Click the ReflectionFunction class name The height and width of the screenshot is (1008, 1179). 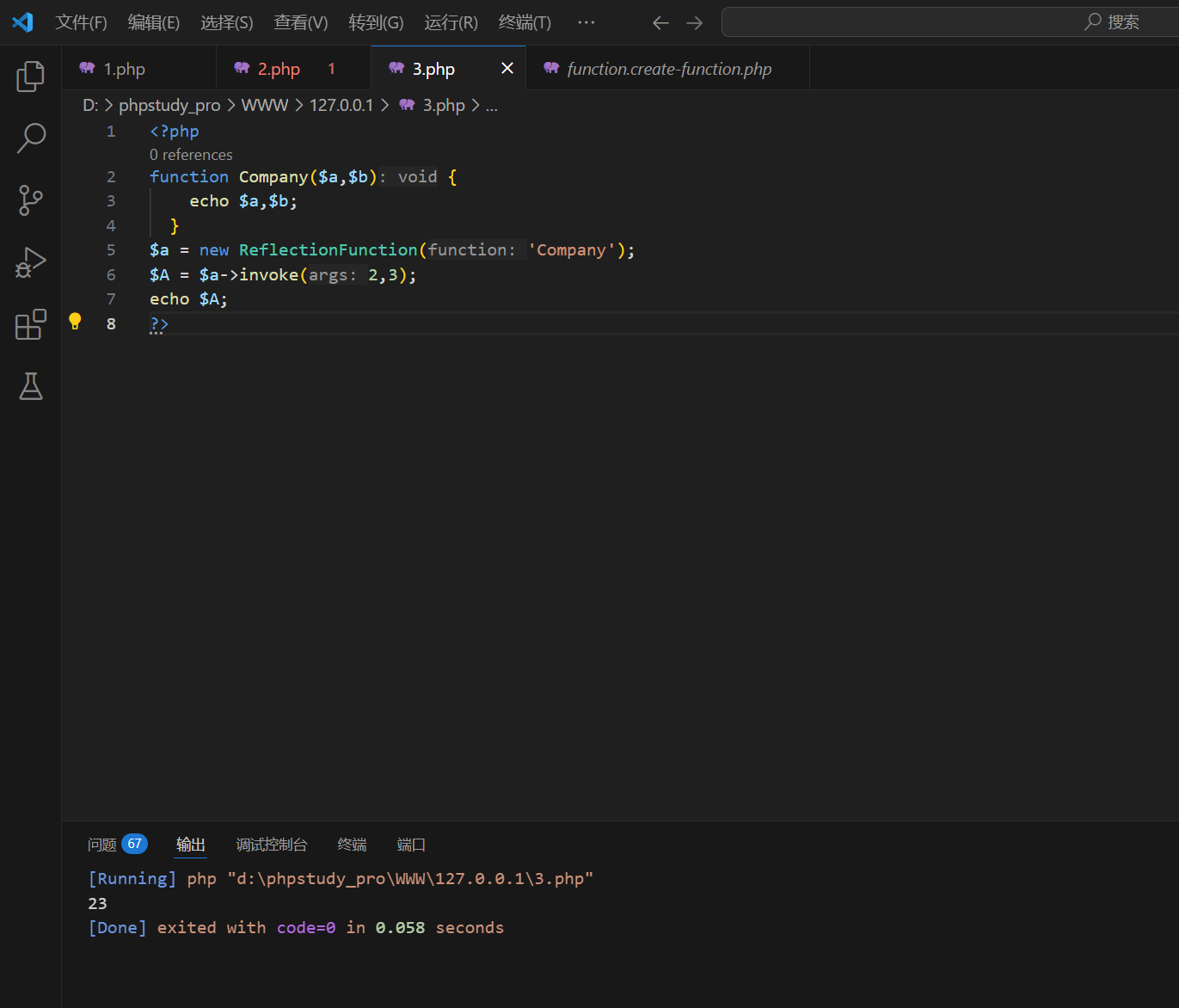click(x=328, y=249)
